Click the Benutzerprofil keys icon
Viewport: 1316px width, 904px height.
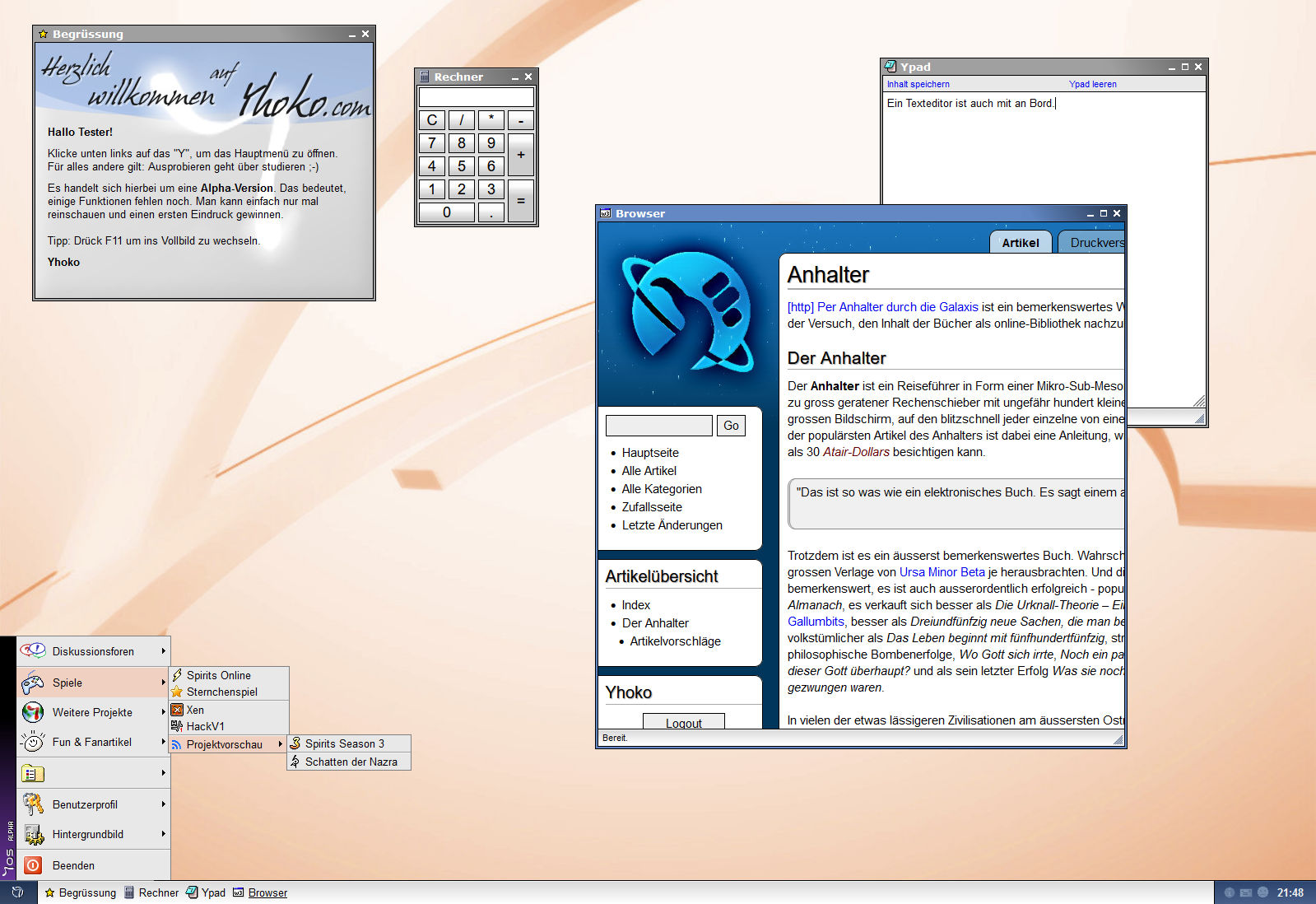pos(33,804)
